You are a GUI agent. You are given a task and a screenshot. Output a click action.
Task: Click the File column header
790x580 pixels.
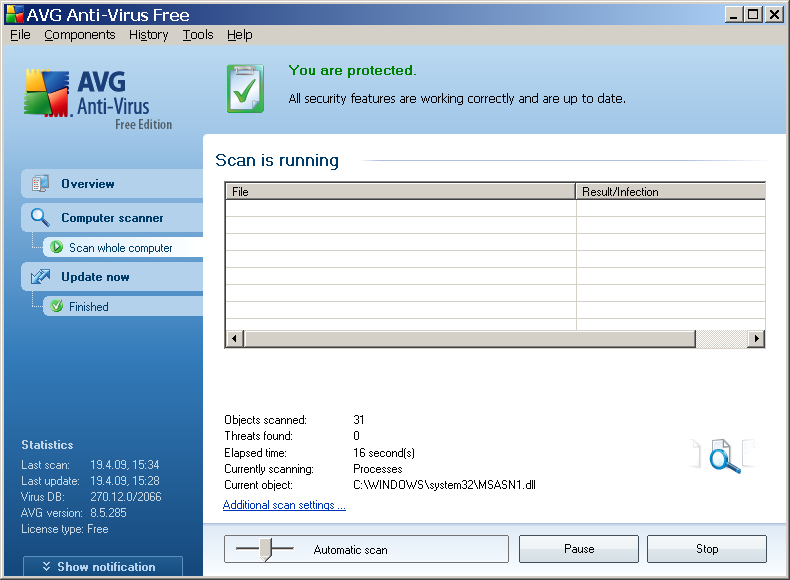pos(401,191)
